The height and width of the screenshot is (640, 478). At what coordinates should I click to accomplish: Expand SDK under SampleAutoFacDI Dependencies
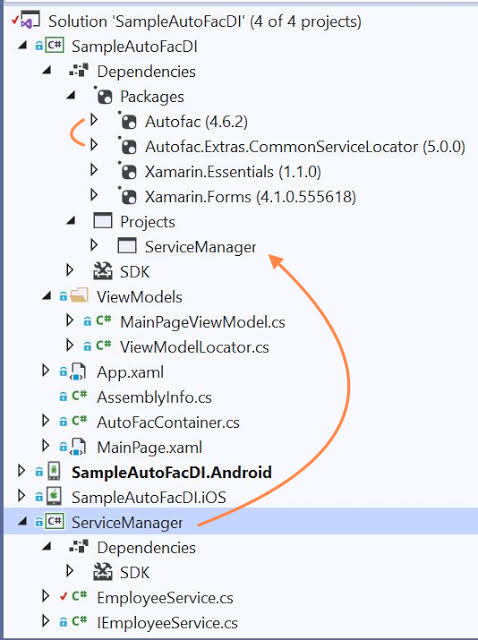tap(70, 270)
